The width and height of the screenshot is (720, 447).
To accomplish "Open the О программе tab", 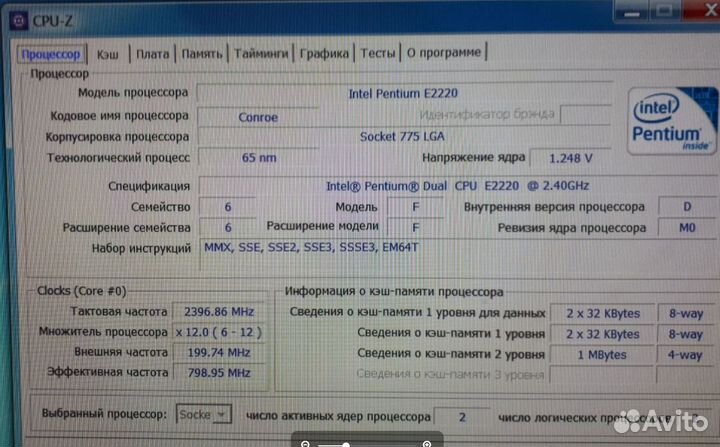I will tap(444, 52).
